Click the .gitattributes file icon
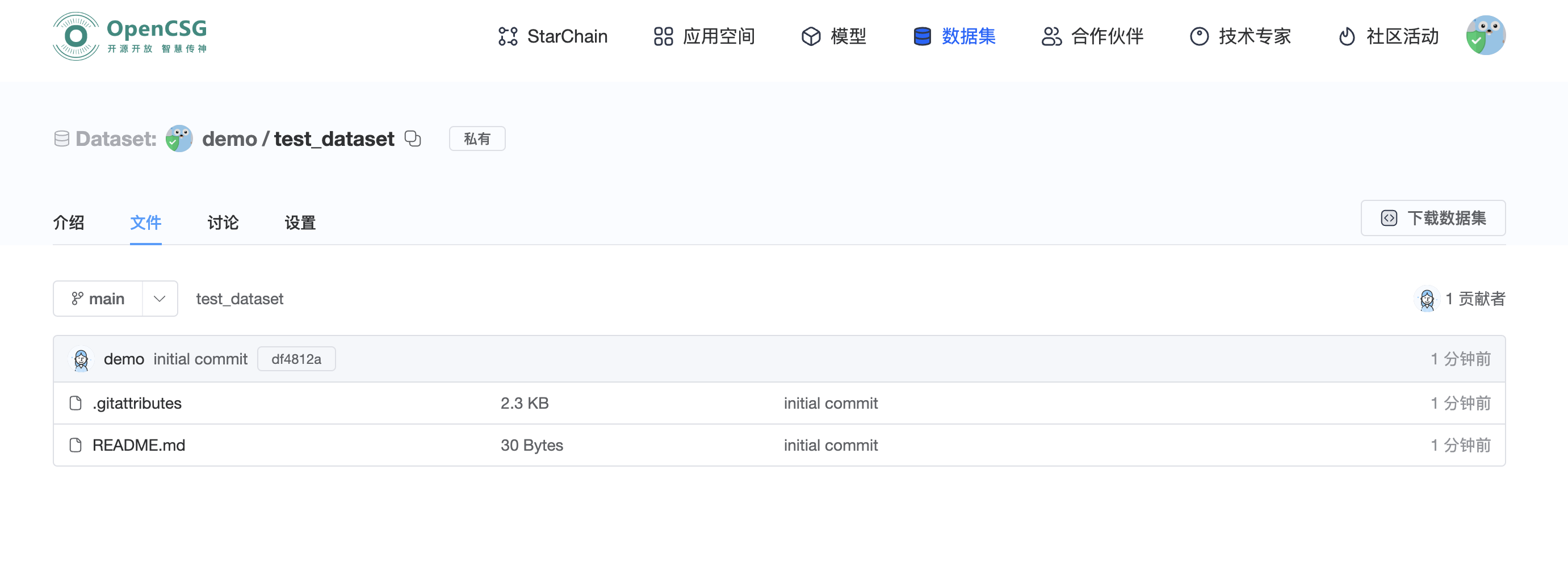 pyautogui.click(x=76, y=403)
